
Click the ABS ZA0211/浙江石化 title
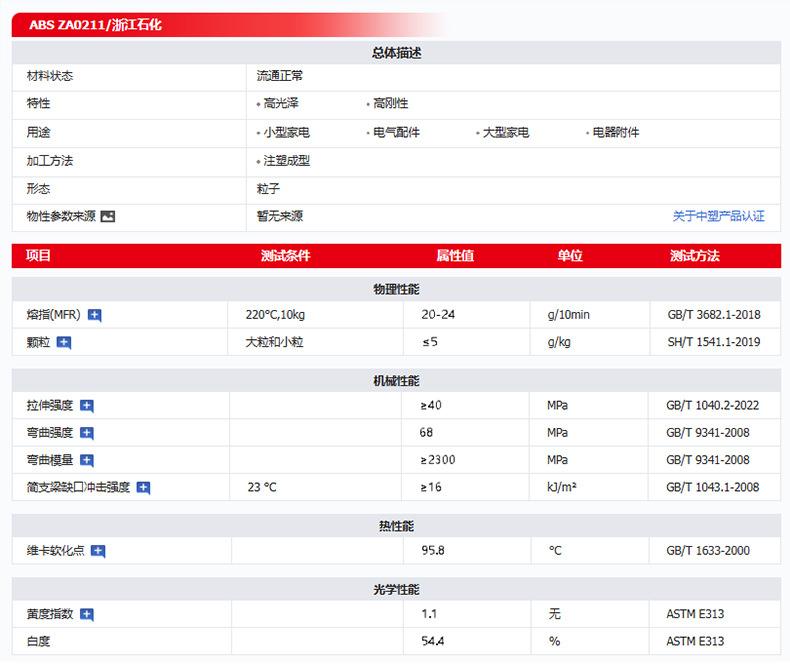[96, 25]
